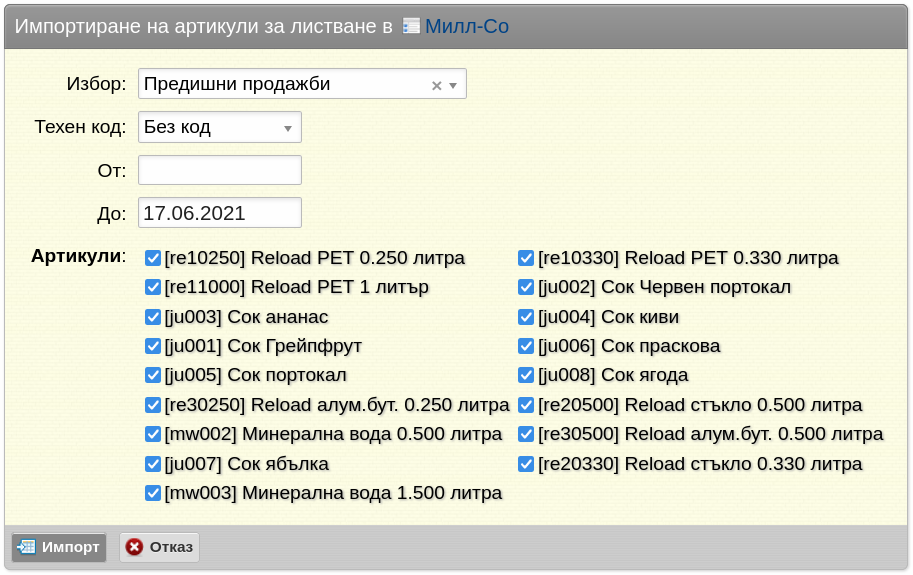
Task: Toggle [ju007] Сок ябълка checkbox
Action: [x=153, y=464]
